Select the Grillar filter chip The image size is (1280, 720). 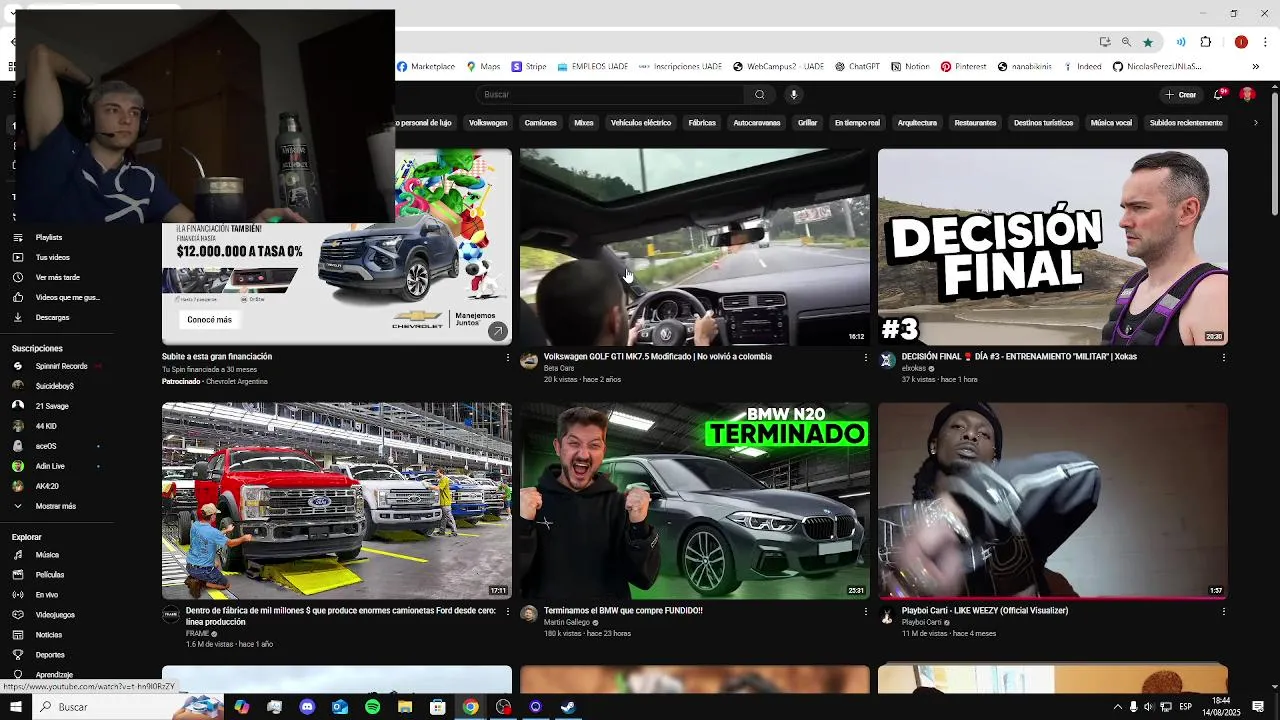[x=808, y=123]
